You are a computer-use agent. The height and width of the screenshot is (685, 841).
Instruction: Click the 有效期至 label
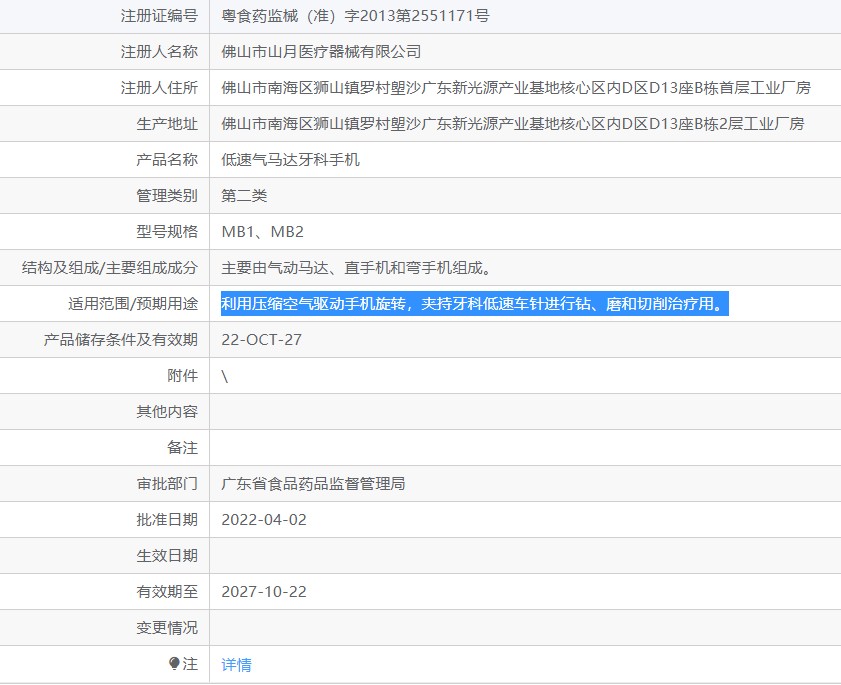pos(167,592)
